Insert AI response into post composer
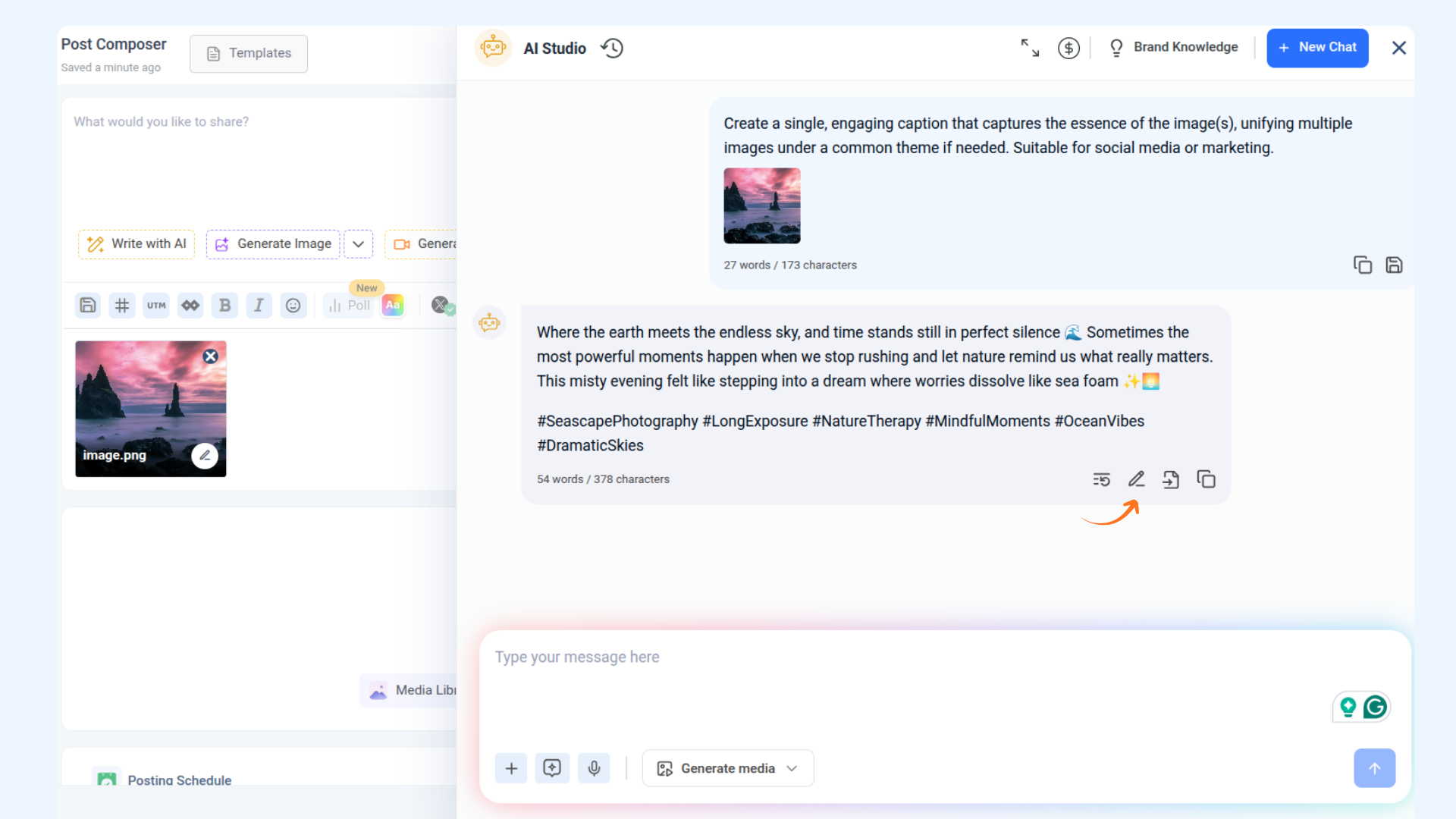 point(1171,479)
